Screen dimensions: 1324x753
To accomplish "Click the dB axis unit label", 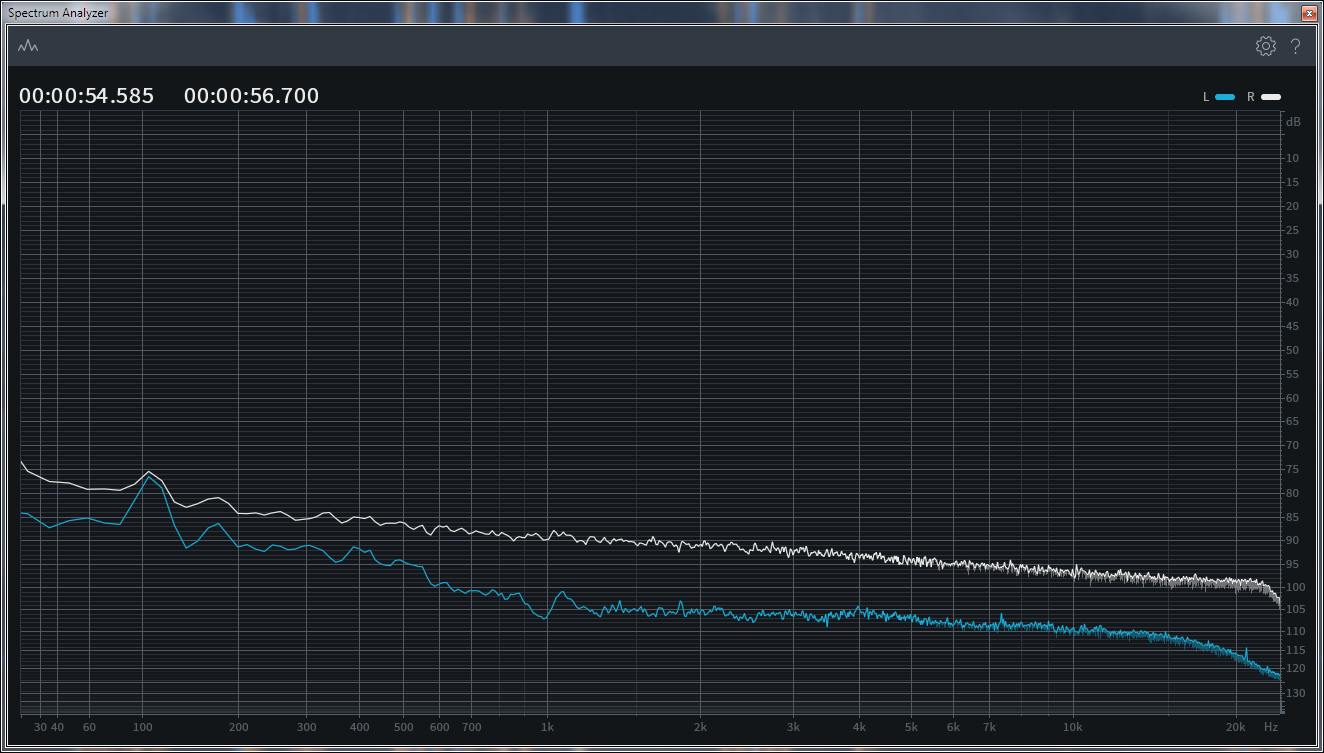I will point(1294,122).
